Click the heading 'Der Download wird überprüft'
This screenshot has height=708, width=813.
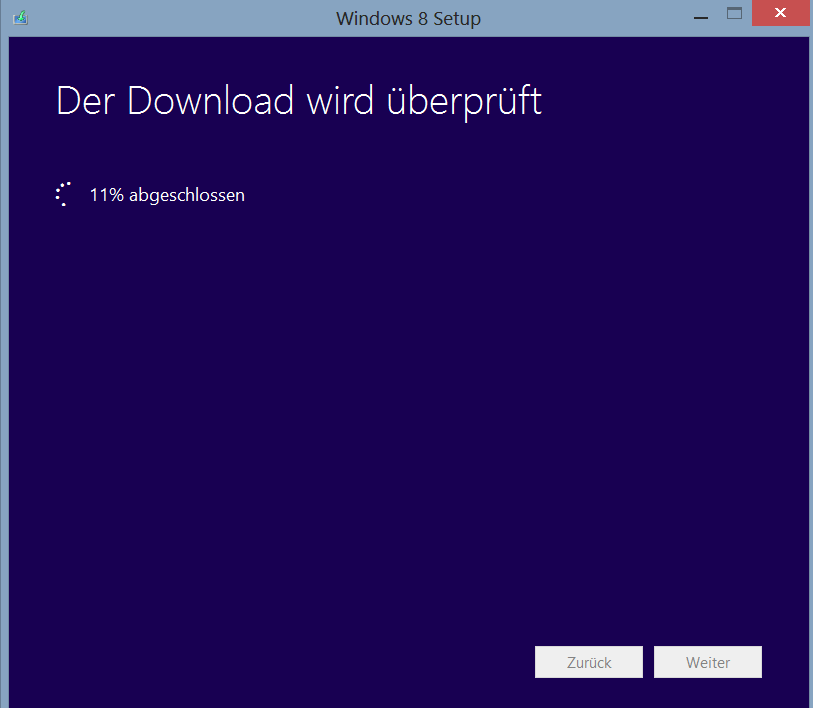[299, 101]
